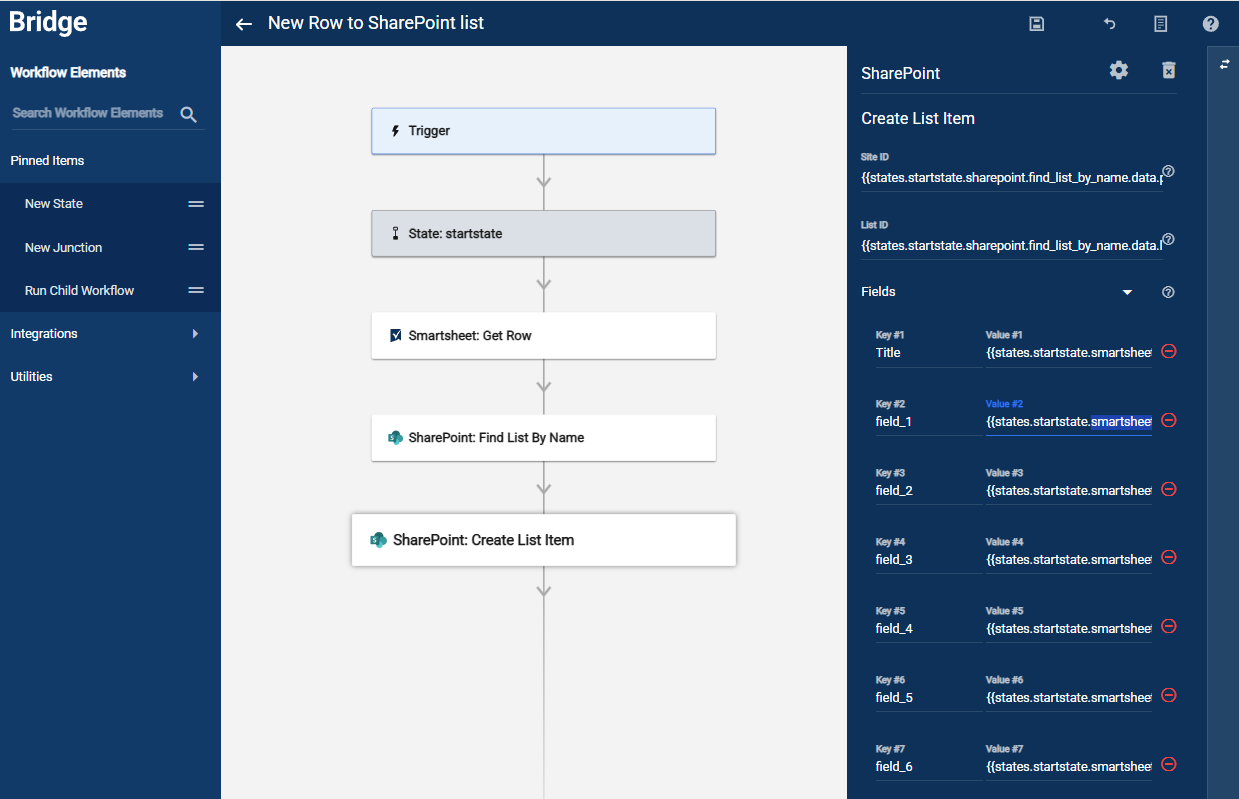This screenshot has width=1239, height=799.
Task: Open the help question mark icon
Action: (1211, 24)
